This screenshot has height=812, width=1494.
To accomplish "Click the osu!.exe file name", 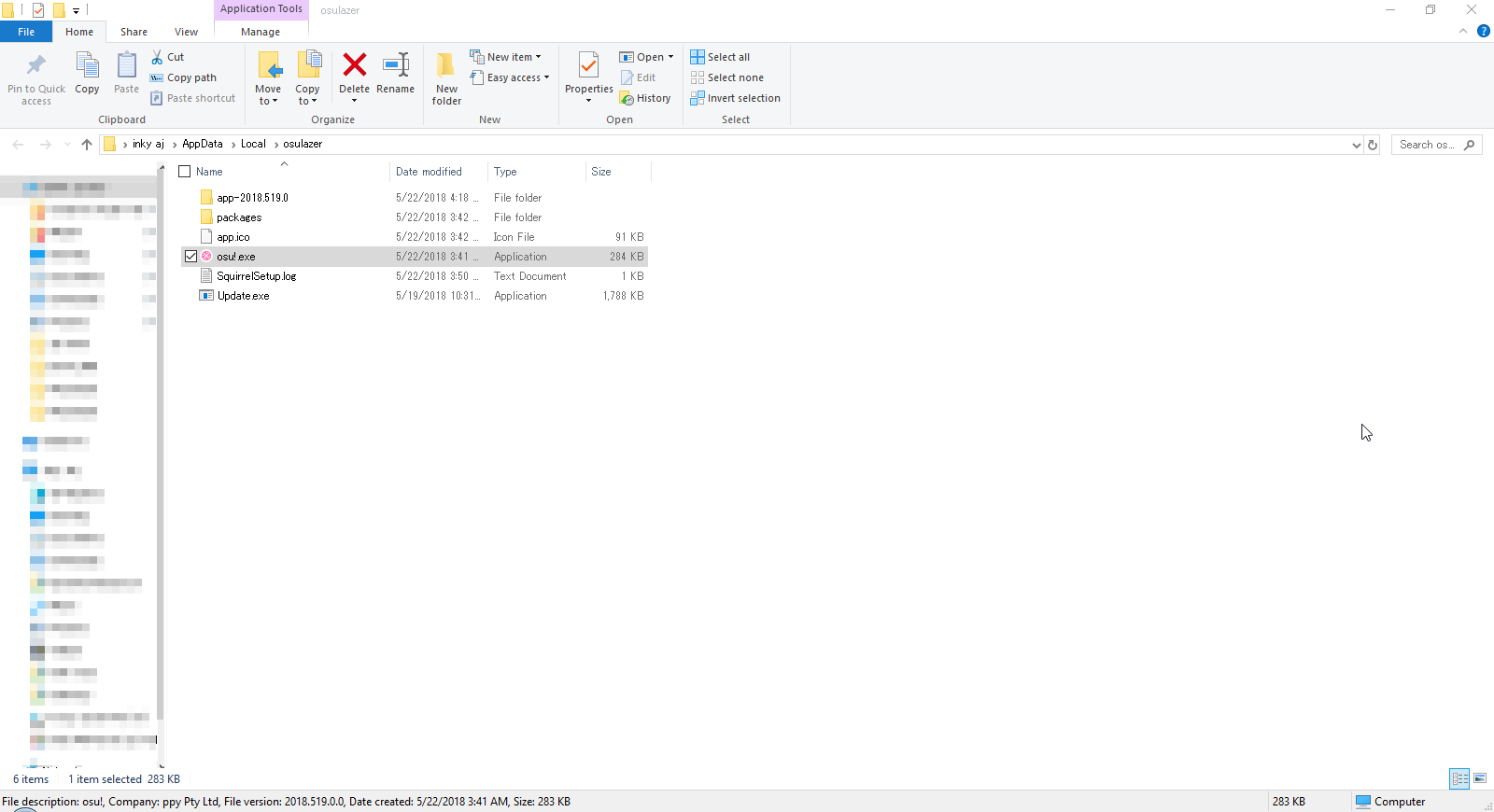I will 236,257.
